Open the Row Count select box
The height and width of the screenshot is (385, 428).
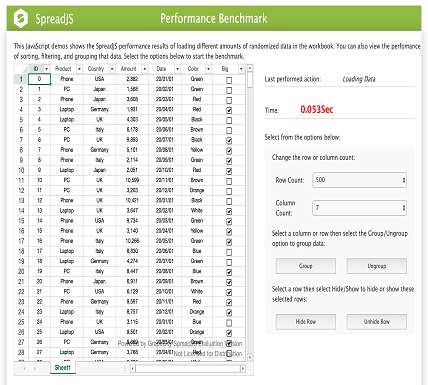(359, 180)
